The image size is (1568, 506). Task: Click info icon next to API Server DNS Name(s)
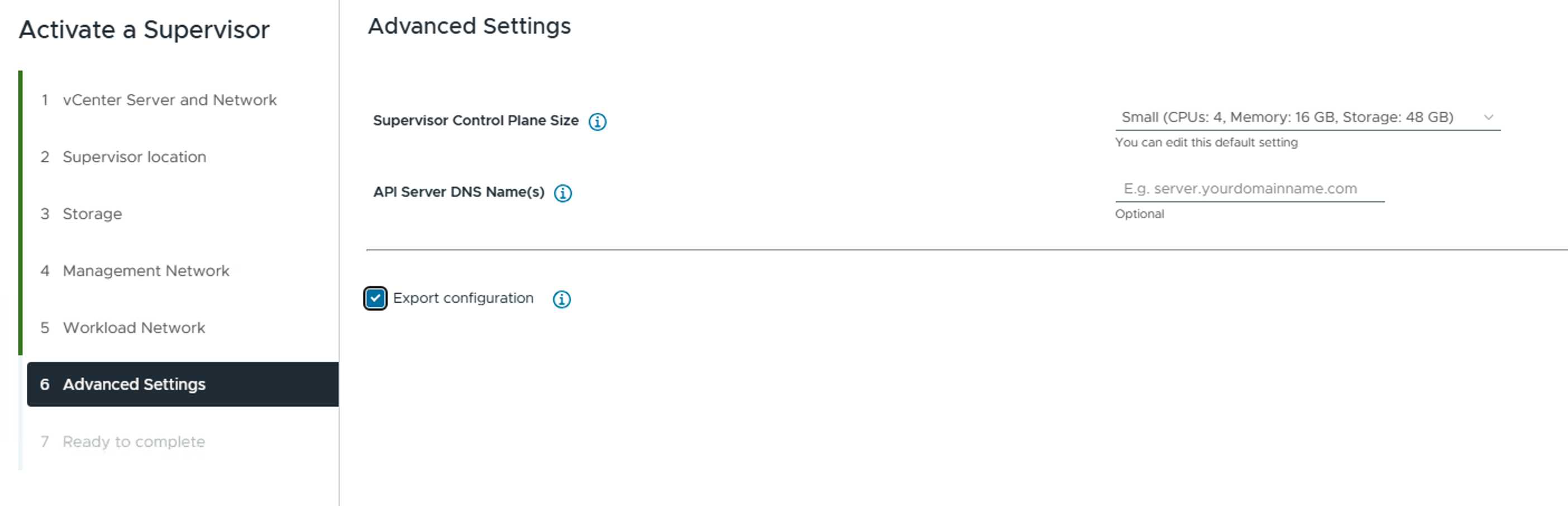click(562, 193)
